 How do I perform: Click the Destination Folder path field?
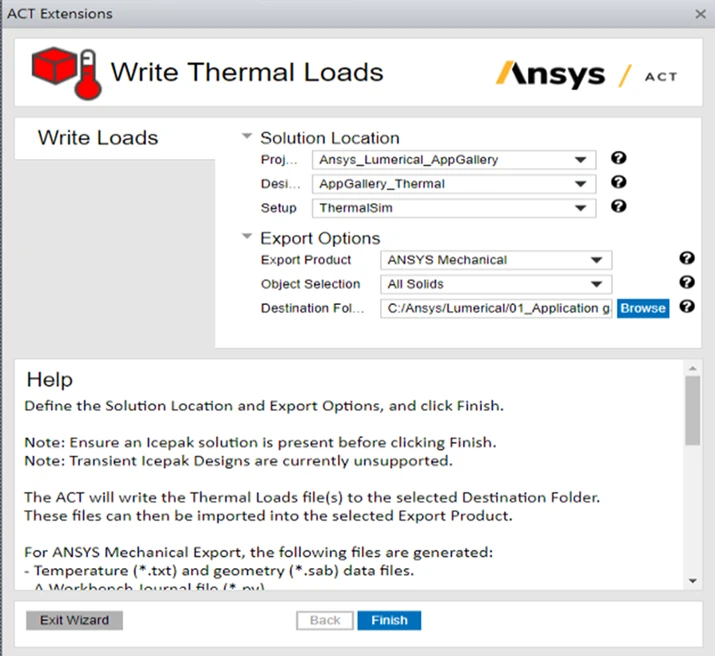point(496,309)
